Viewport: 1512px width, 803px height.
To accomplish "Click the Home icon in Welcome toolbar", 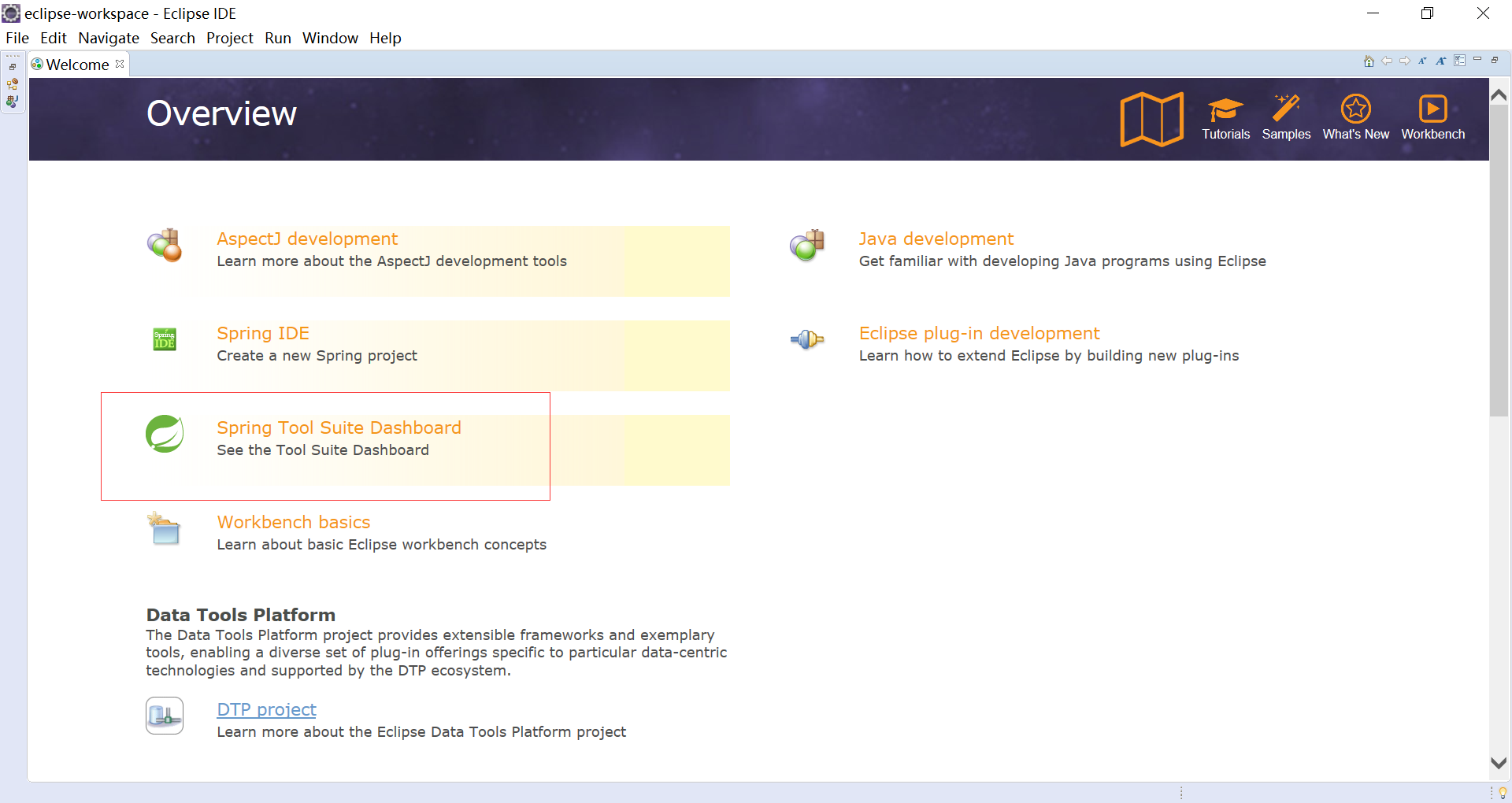I will tap(1369, 61).
